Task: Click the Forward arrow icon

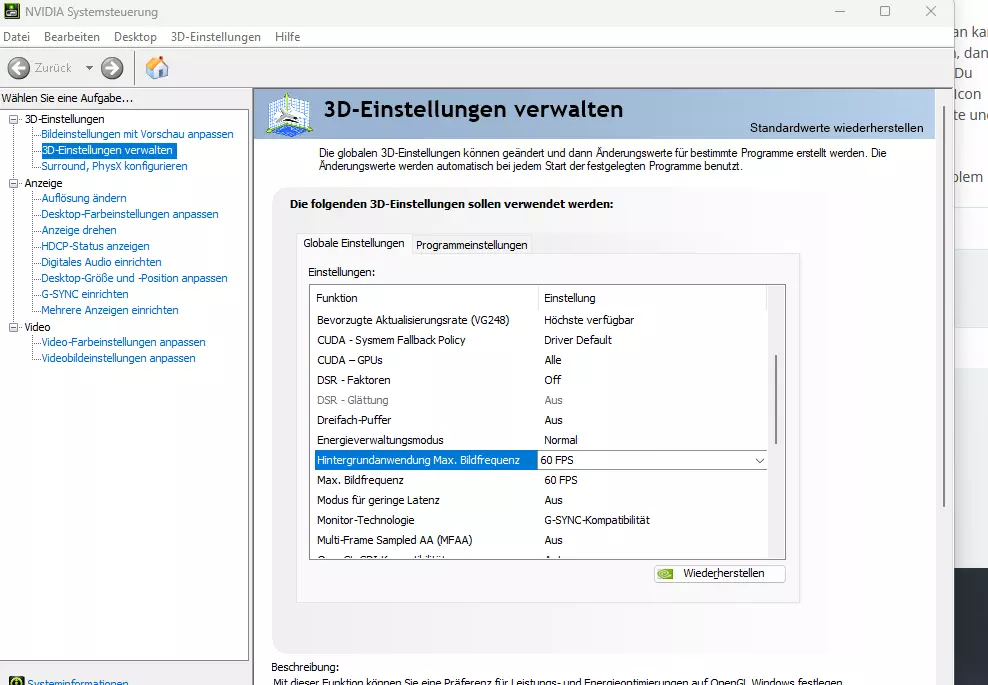Action: click(x=112, y=68)
